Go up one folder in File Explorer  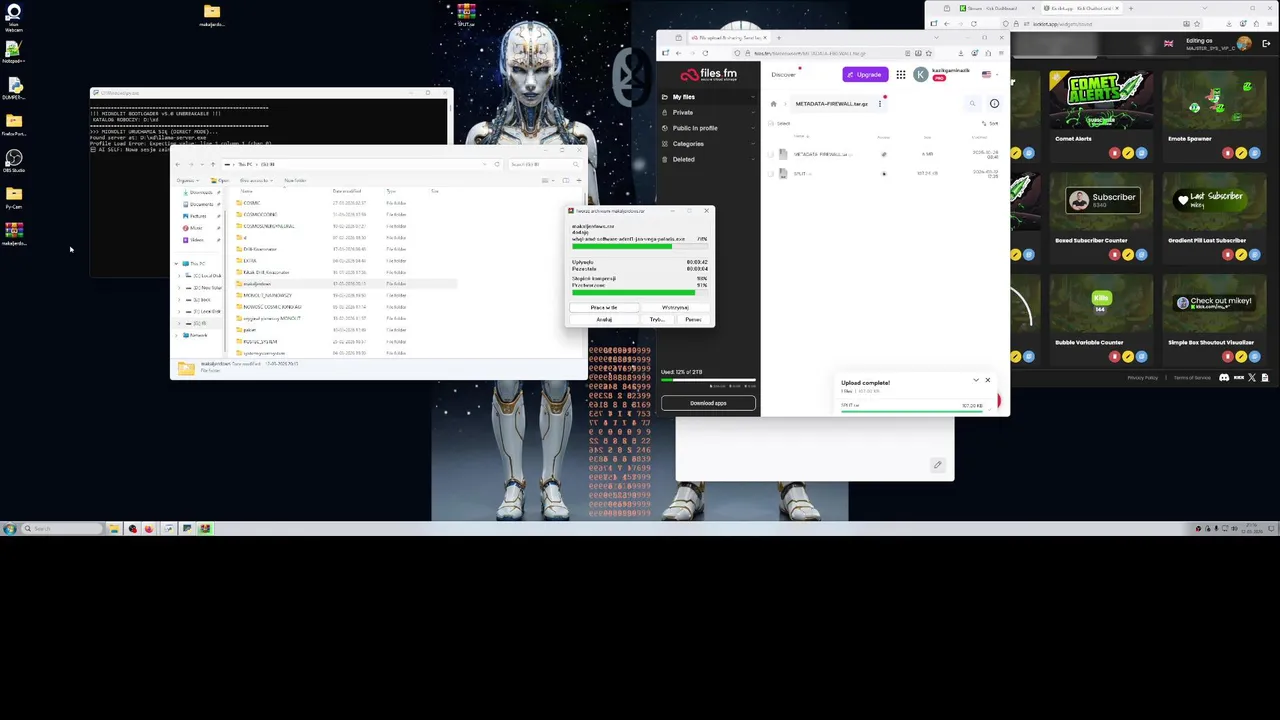[x=212, y=164]
